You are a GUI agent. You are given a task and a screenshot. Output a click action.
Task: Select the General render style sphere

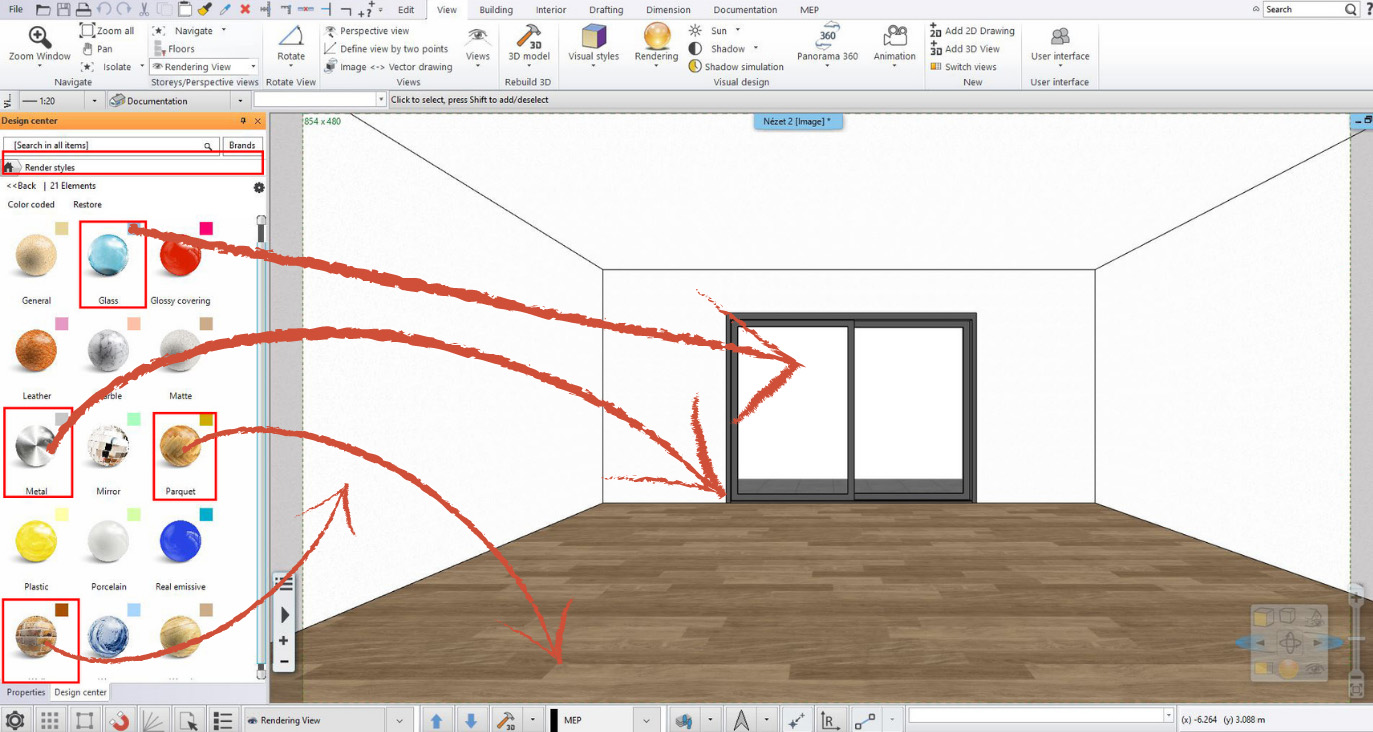pyautogui.click(x=36, y=257)
